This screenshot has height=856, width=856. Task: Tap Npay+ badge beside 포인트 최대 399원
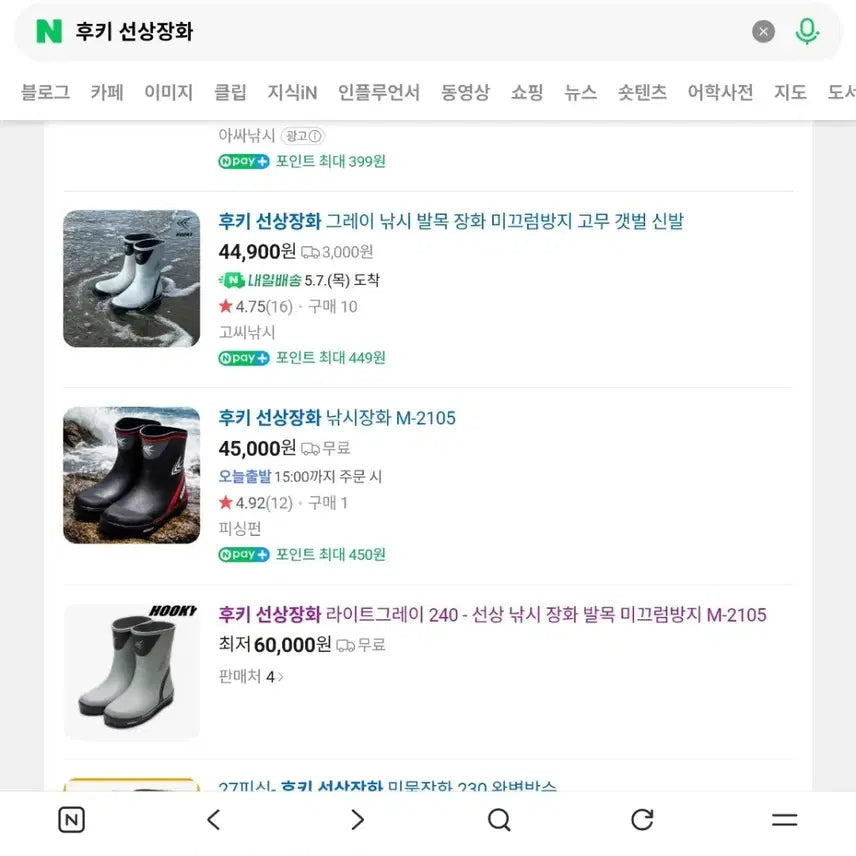click(243, 162)
